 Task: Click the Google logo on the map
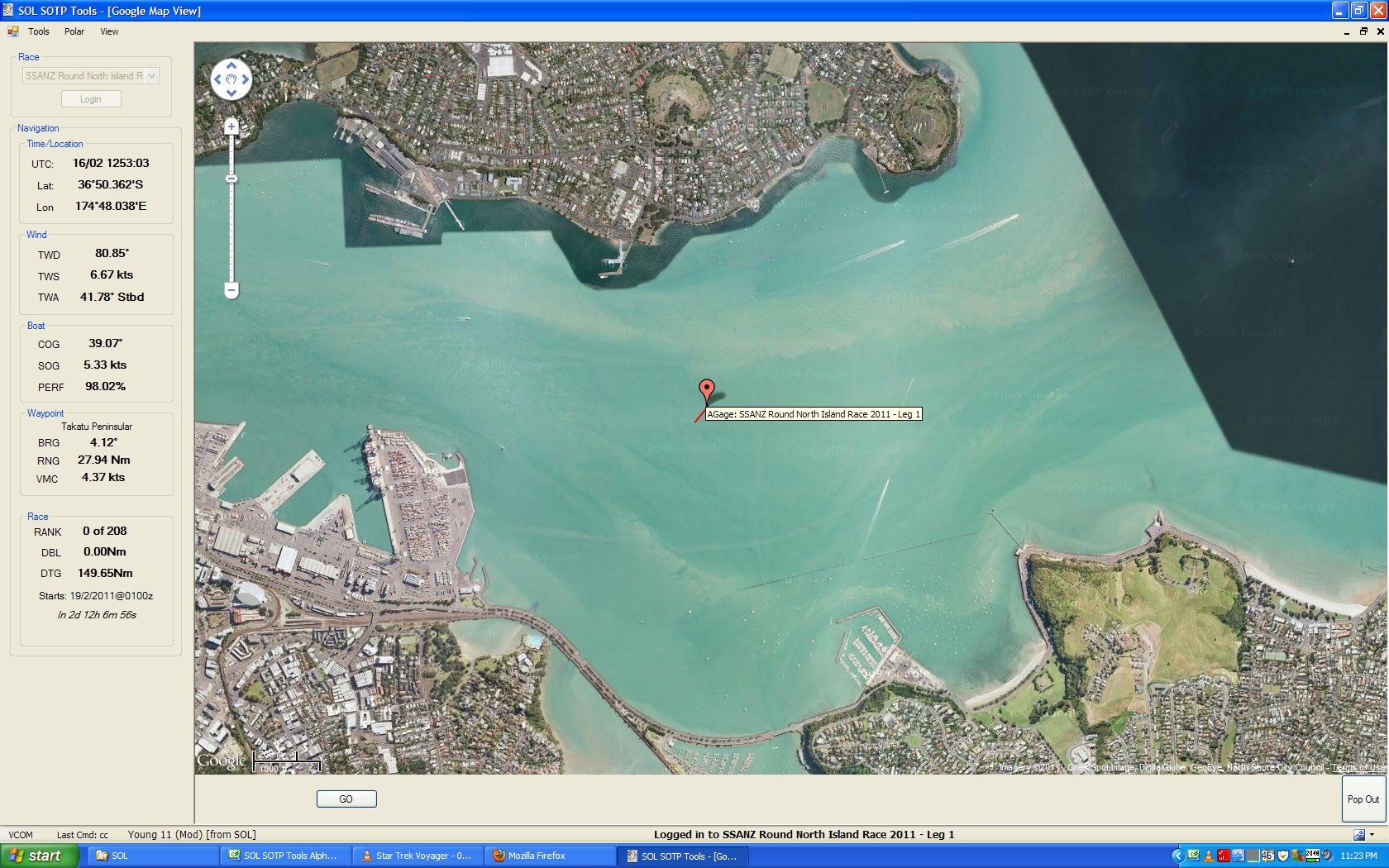click(x=222, y=761)
